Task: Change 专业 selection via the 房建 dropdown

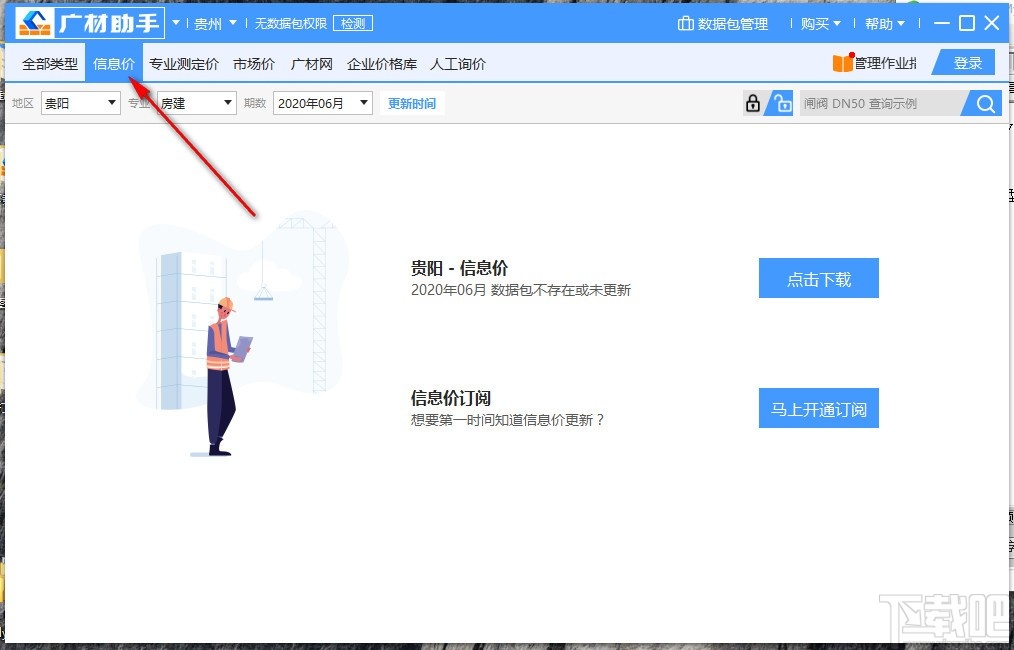Action: [x=196, y=102]
